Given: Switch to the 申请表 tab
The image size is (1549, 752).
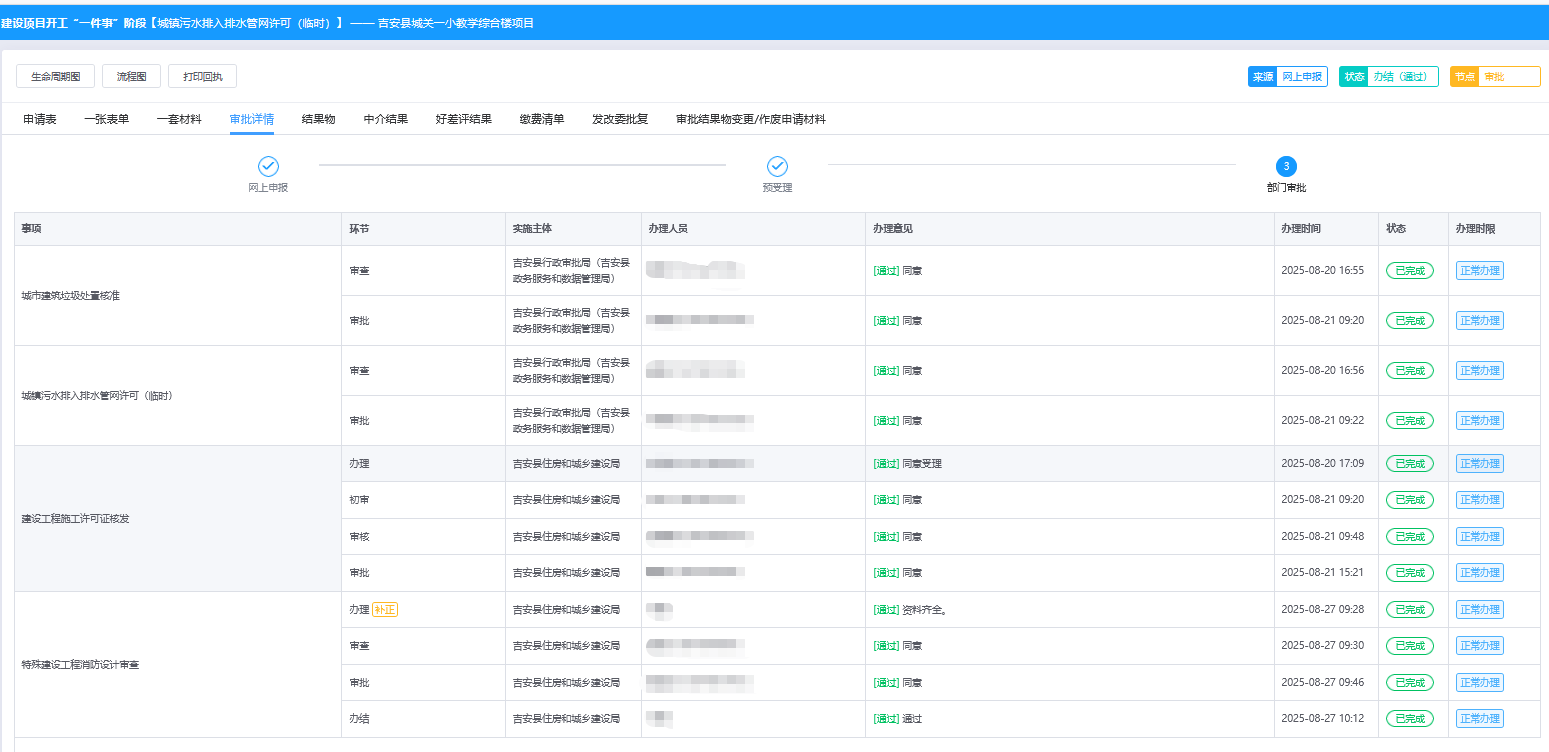Looking at the screenshot, I should 40,119.
